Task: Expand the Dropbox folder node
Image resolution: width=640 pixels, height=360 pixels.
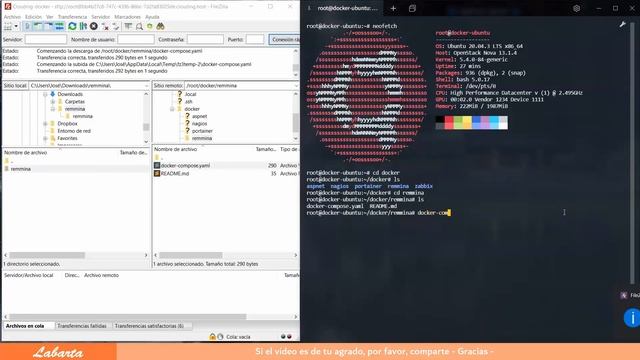Action: click(x=45, y=124)
